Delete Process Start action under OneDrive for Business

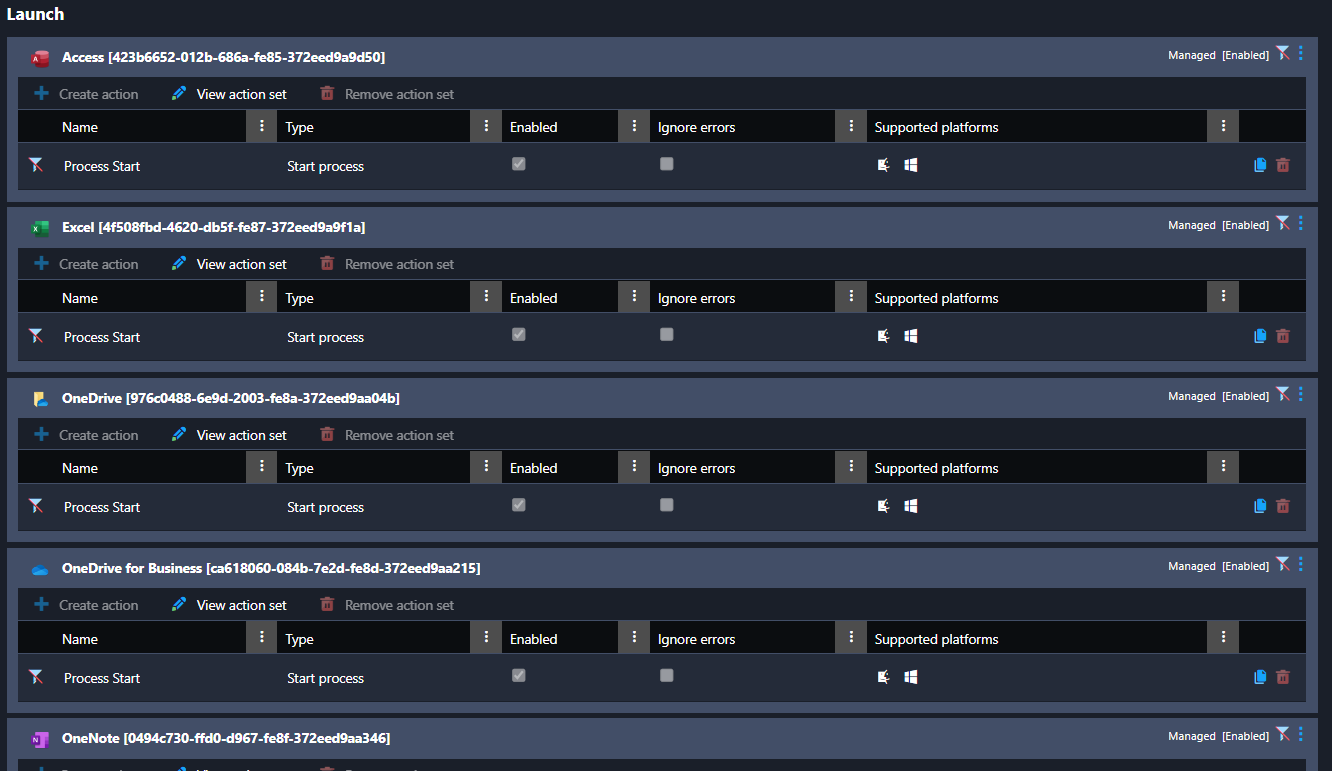tap(1283, 677)
